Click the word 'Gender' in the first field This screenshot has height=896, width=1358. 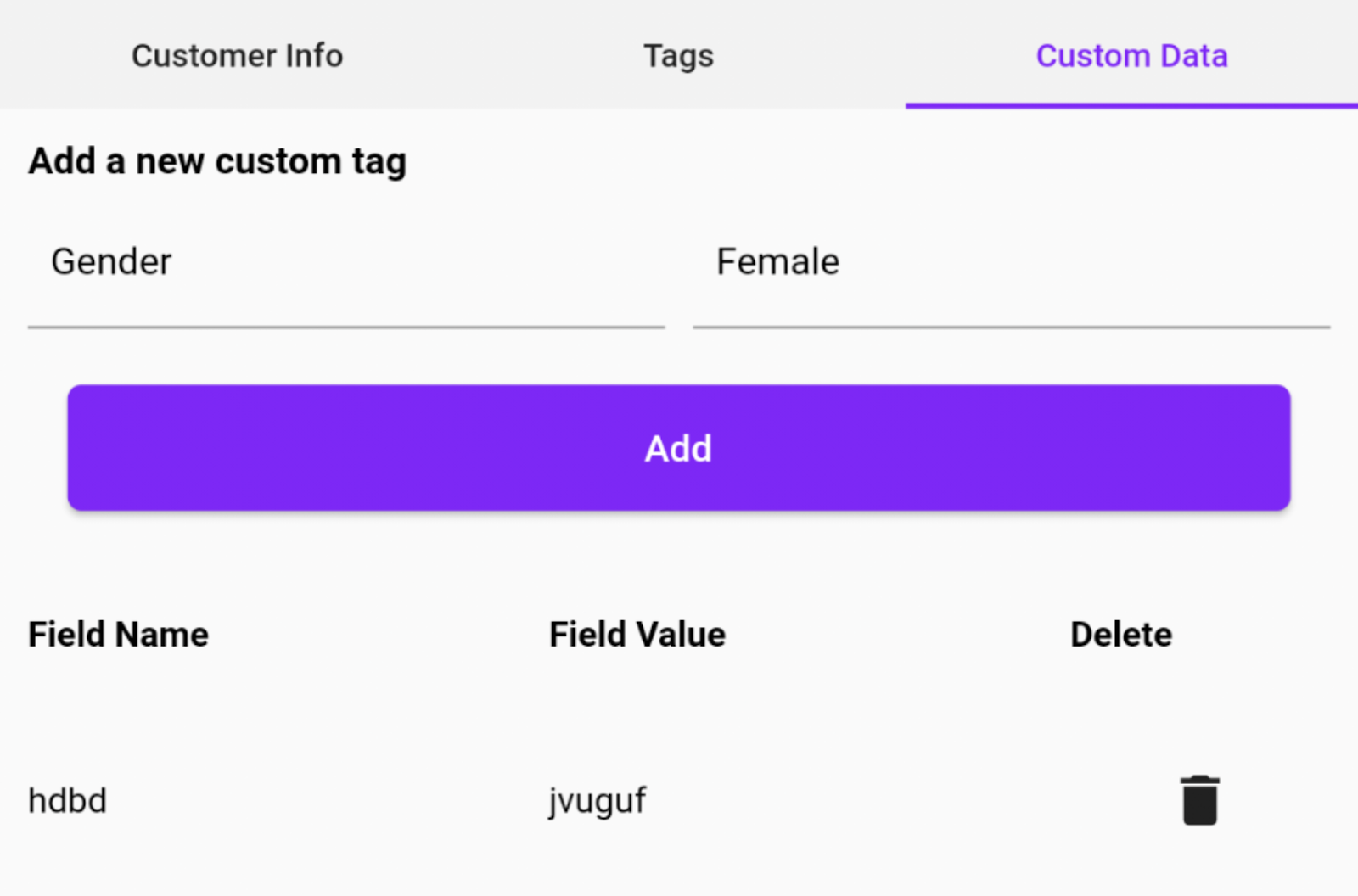111,262
